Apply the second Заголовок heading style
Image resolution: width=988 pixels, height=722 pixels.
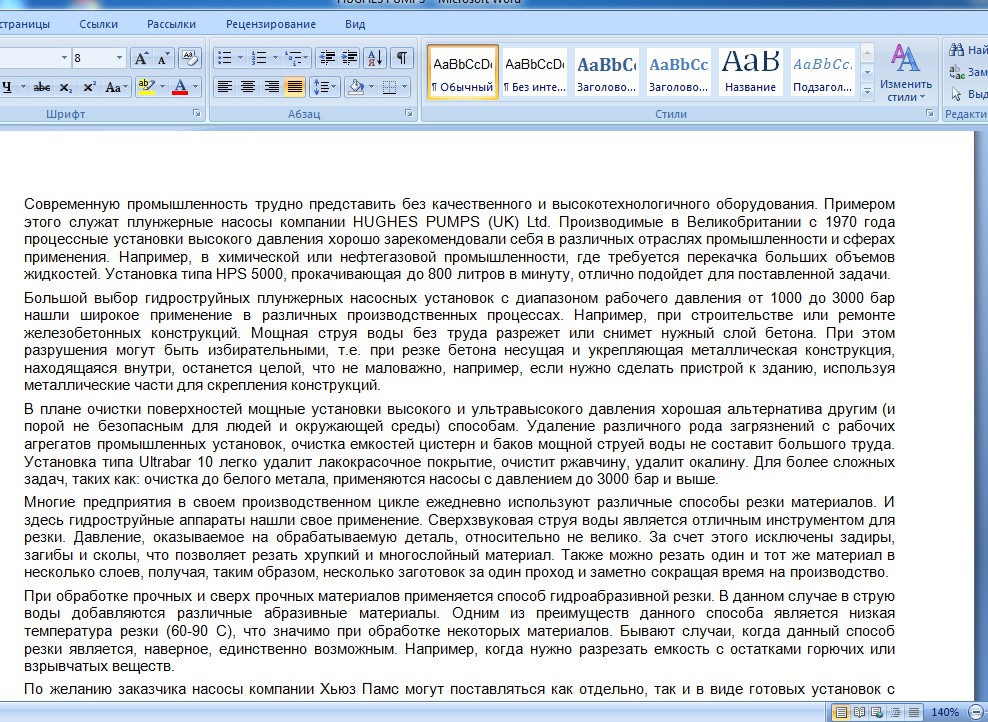(x=679, y=72)
